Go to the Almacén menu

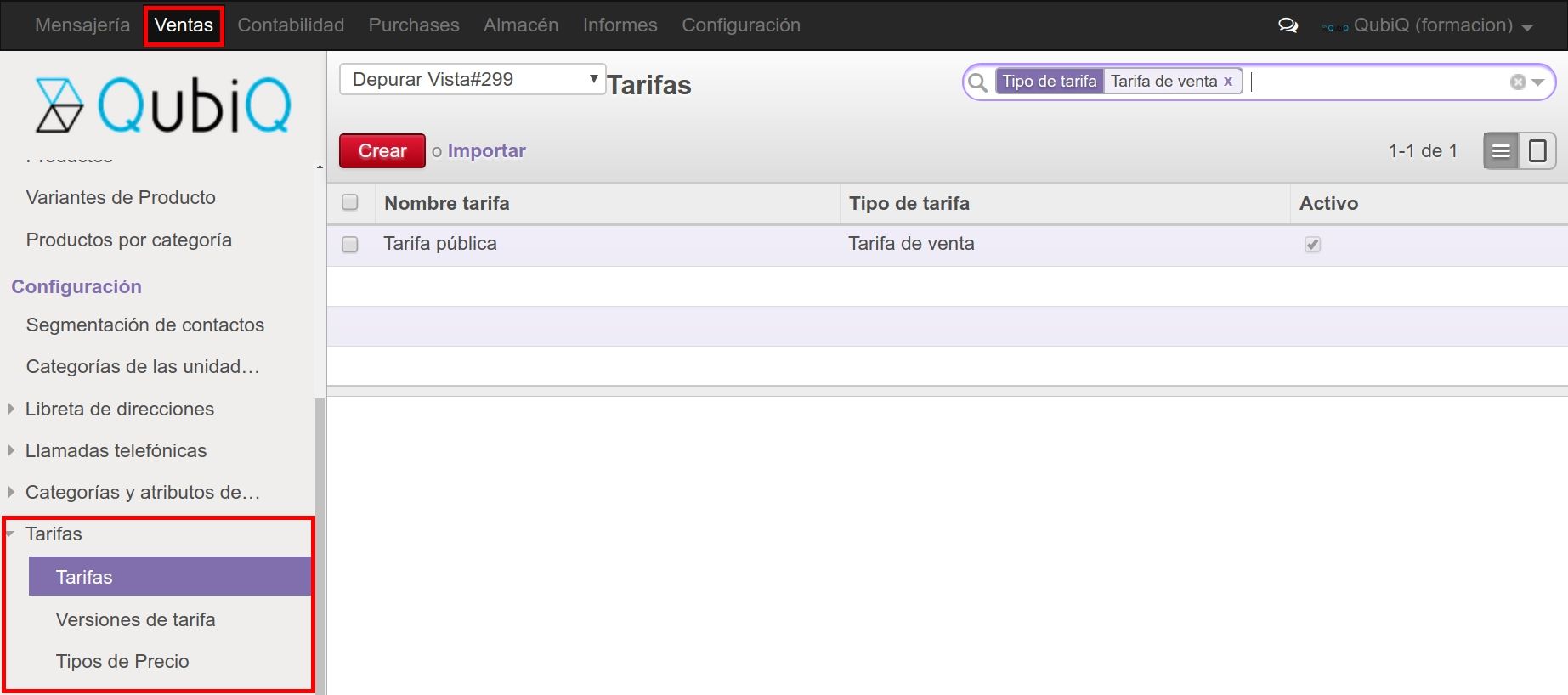pyautogui.click(x=520, y=25)
